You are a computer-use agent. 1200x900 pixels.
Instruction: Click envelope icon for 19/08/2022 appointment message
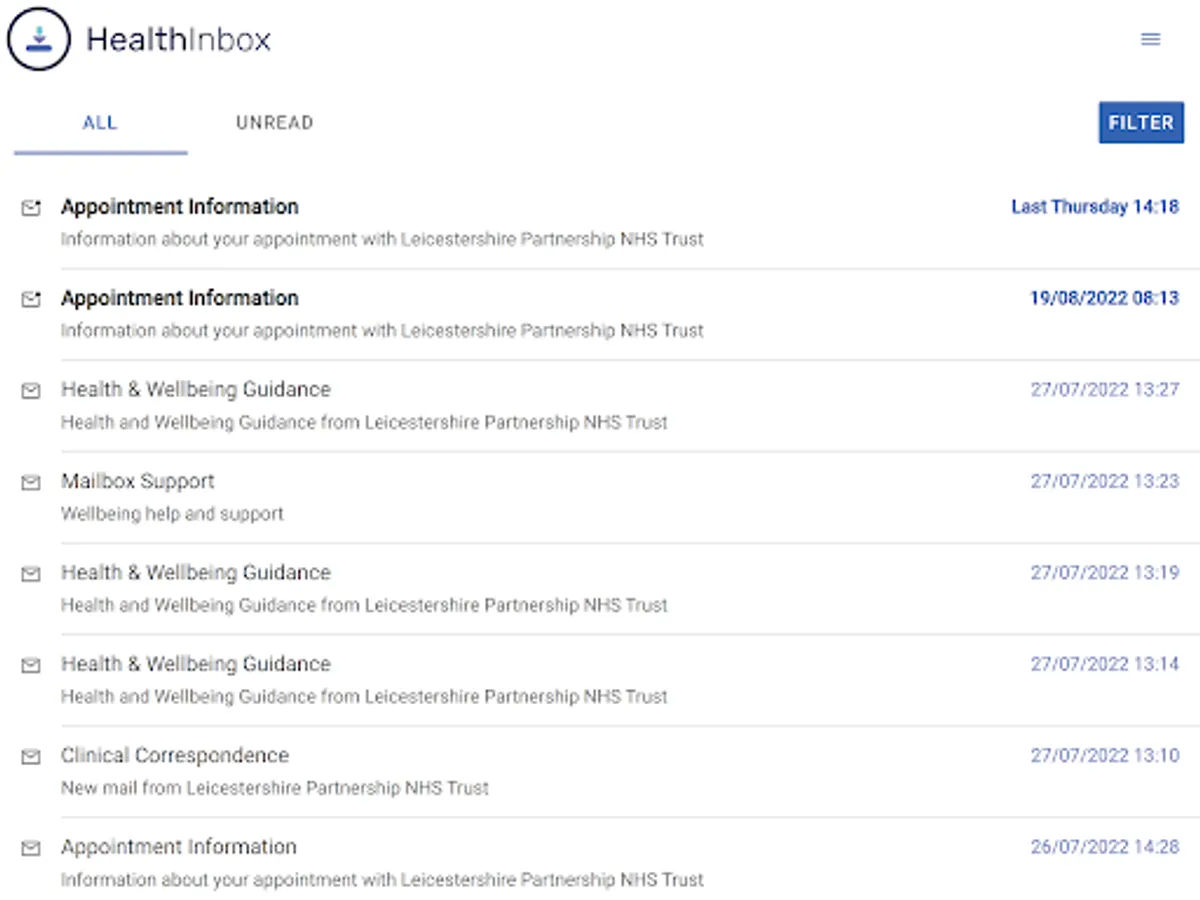[31, 299]
